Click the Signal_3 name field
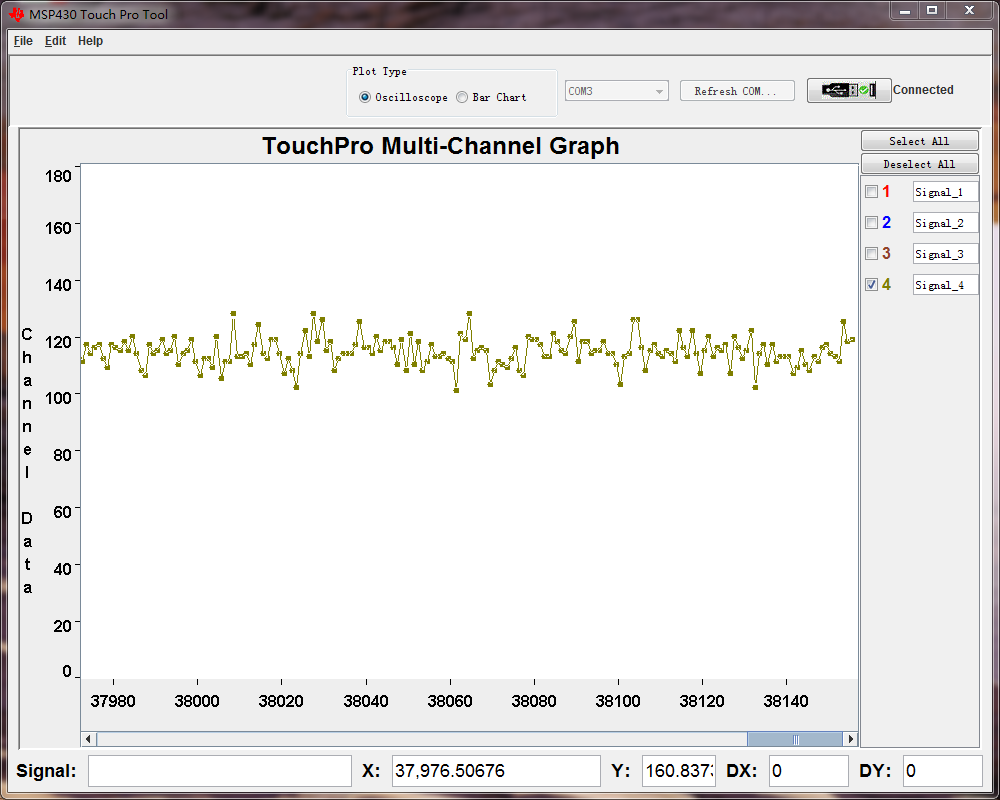 click(x=945, y=254)
